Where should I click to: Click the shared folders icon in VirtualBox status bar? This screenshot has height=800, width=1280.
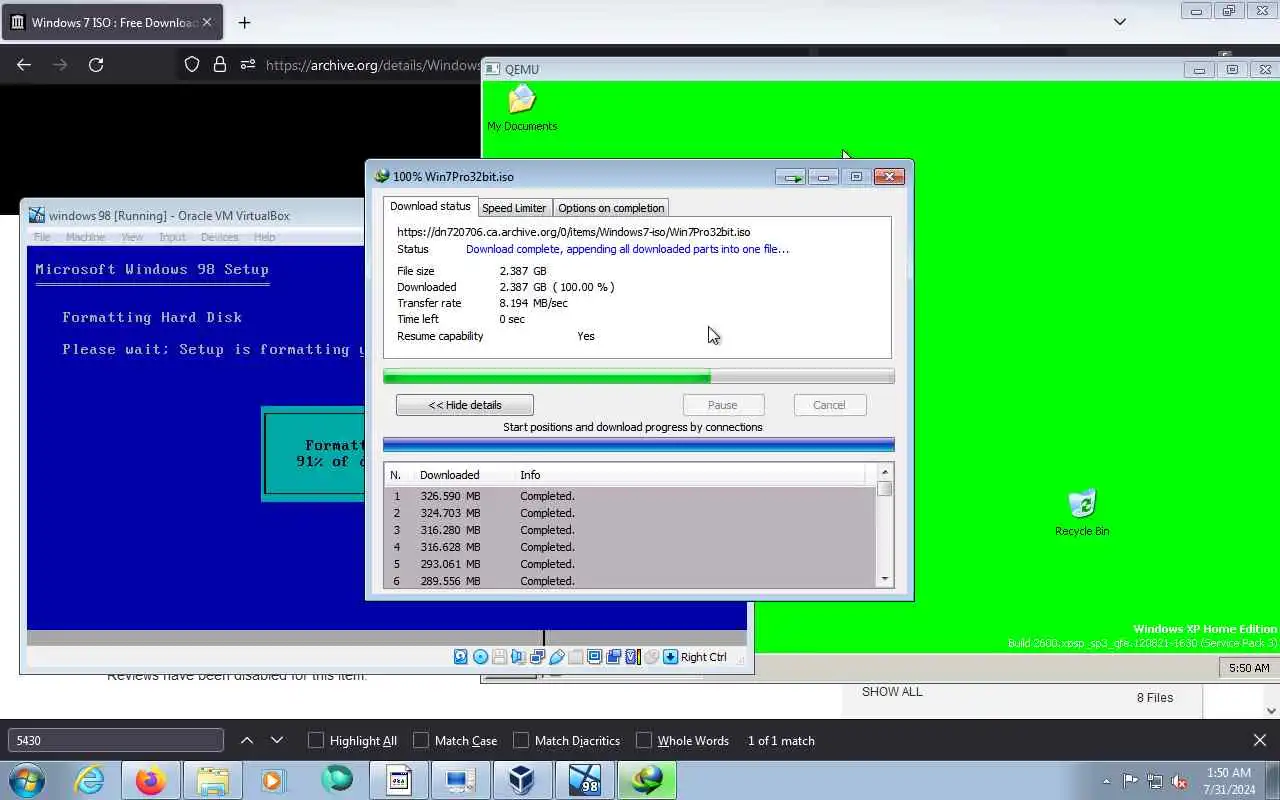[576, 657]
